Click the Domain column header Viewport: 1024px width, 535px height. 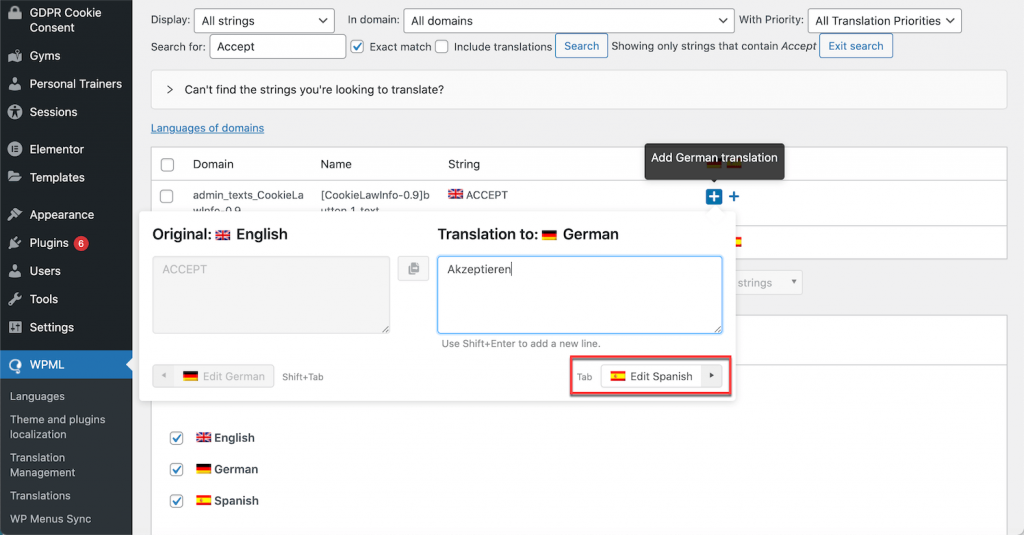coord(213,164)
